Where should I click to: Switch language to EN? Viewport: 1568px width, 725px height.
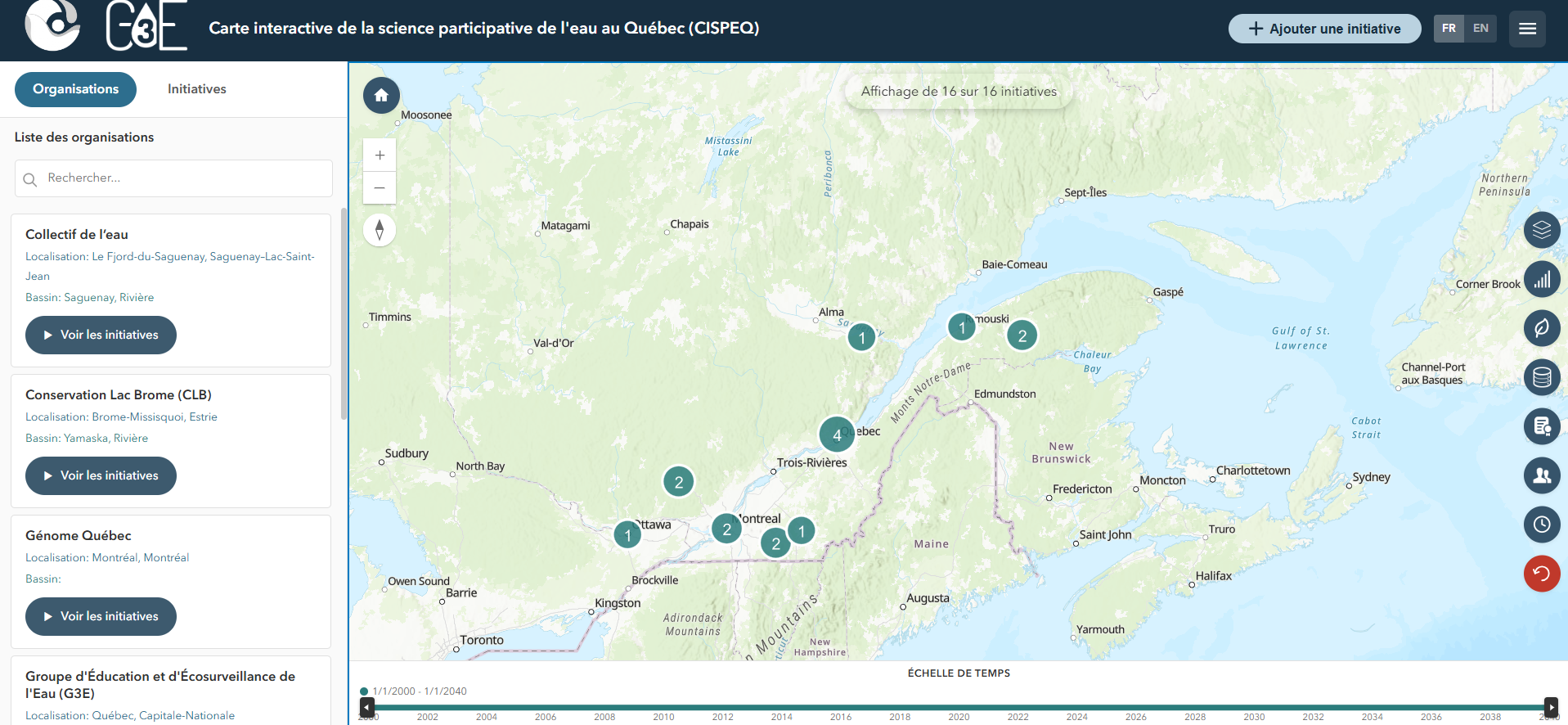click(1480, 29)
